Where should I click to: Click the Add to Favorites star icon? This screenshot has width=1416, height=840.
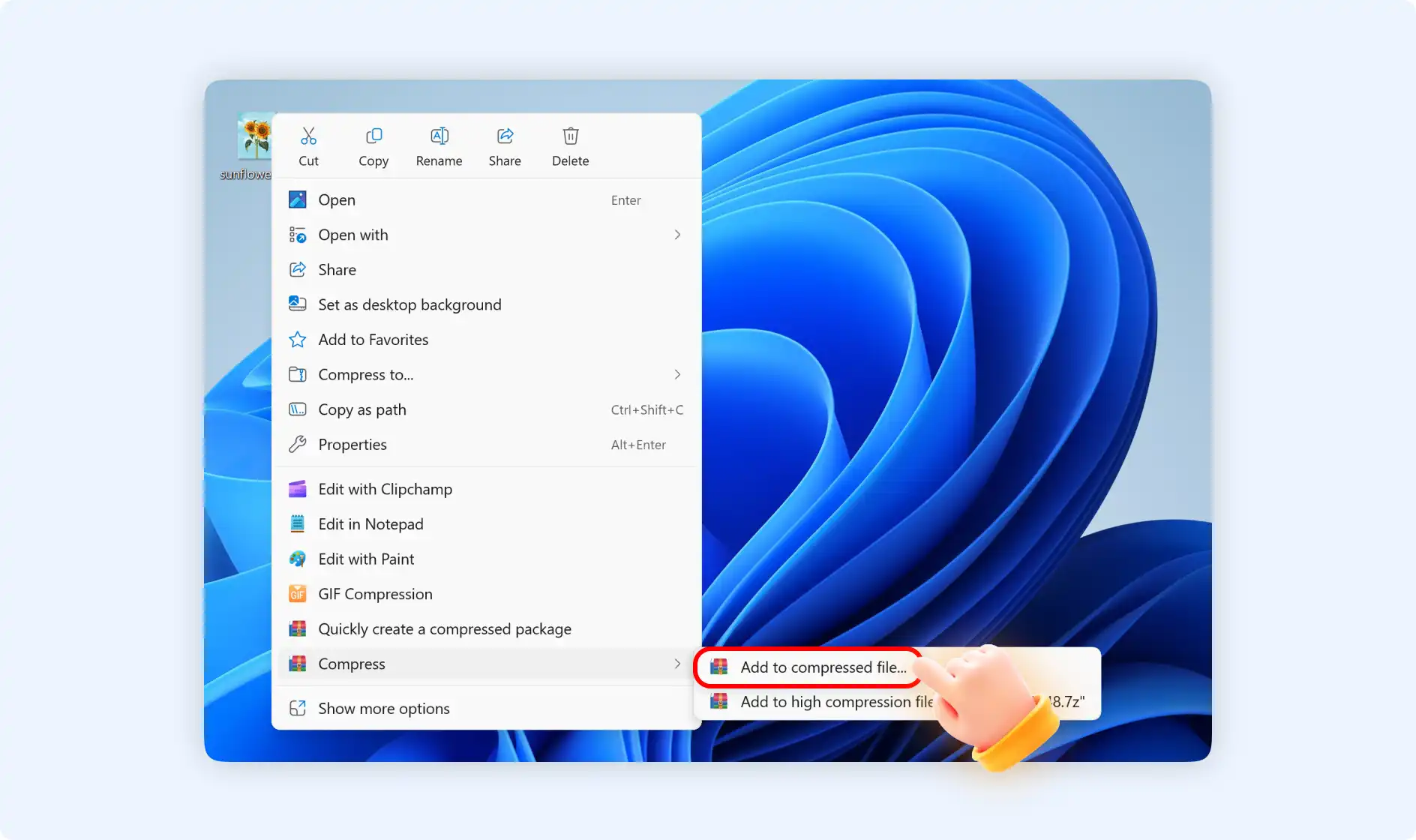[298, 340]
